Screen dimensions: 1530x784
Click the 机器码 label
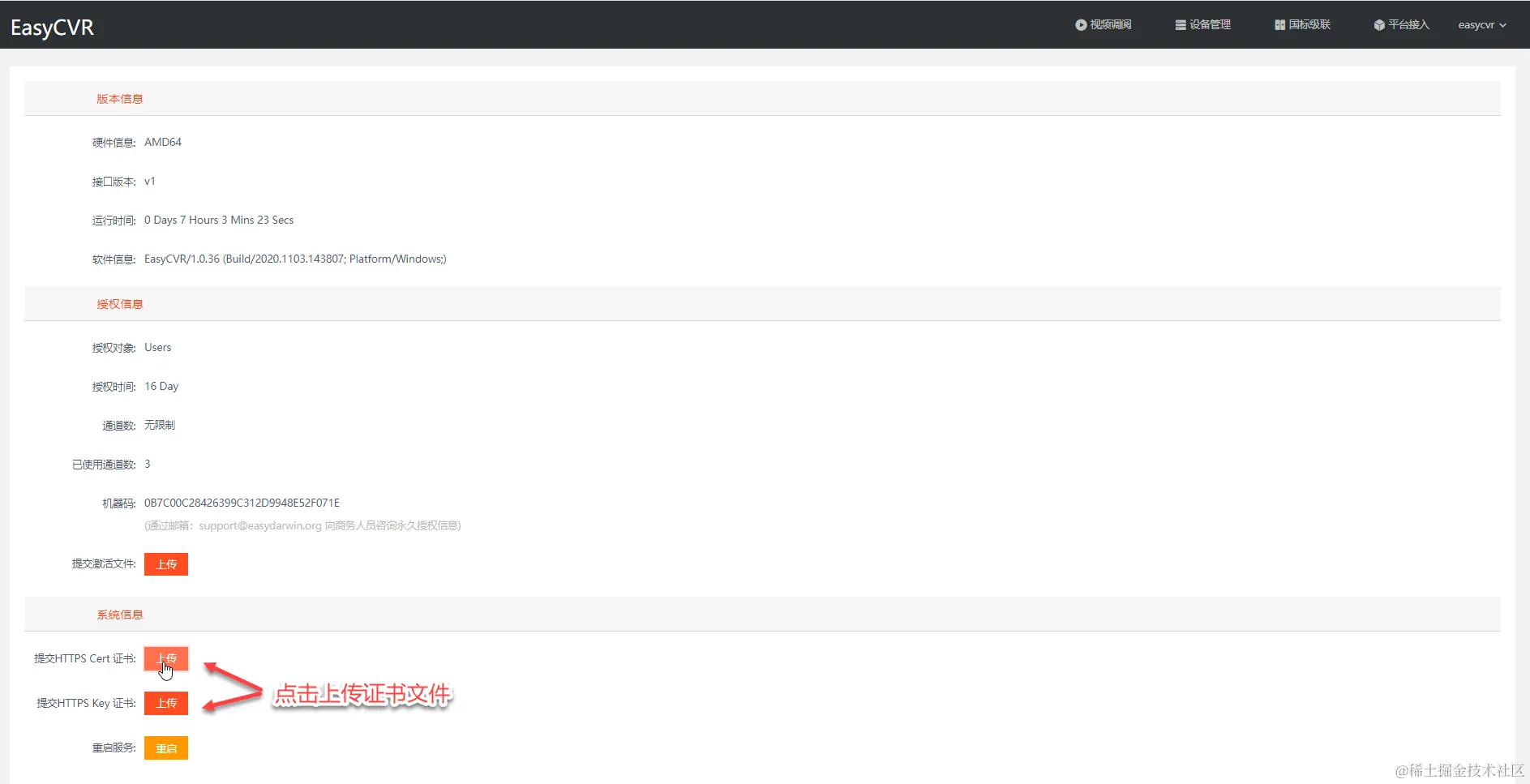(x=119, y=503)
